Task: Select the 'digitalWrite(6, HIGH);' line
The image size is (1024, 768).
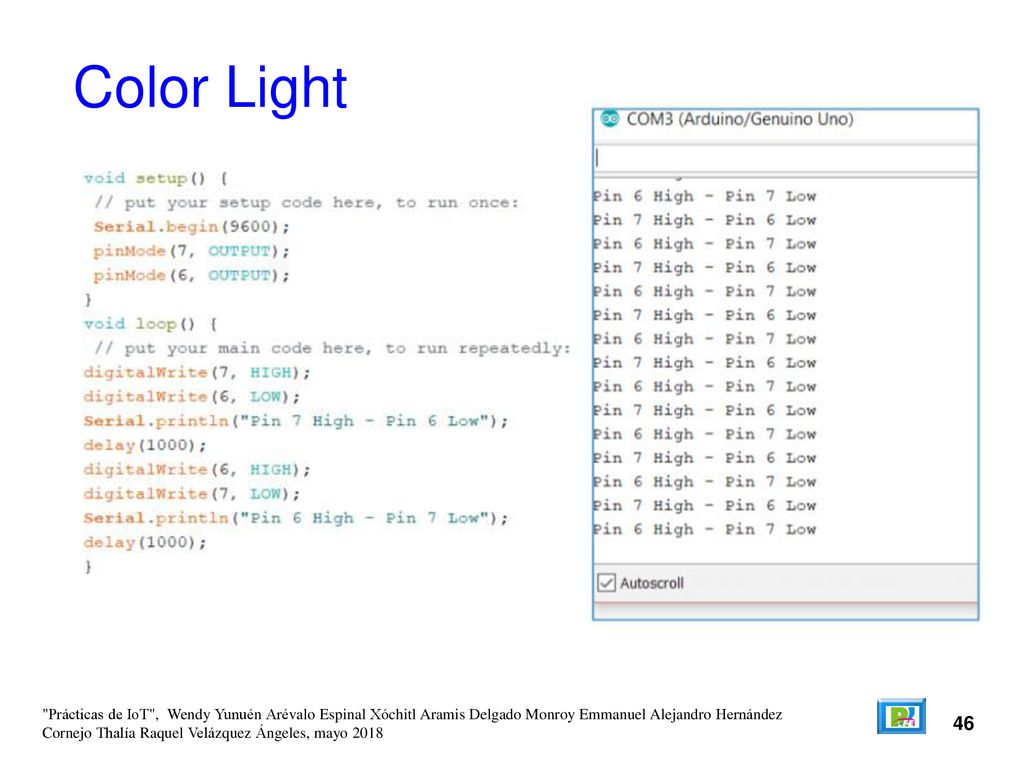Action: pos(197,470)
